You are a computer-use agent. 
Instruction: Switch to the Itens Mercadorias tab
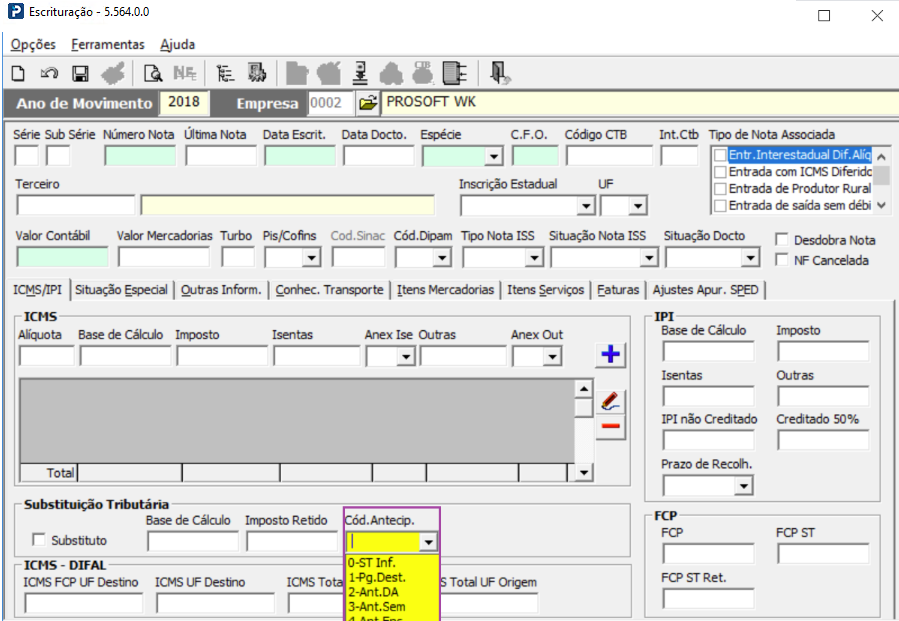pos(445,290)
